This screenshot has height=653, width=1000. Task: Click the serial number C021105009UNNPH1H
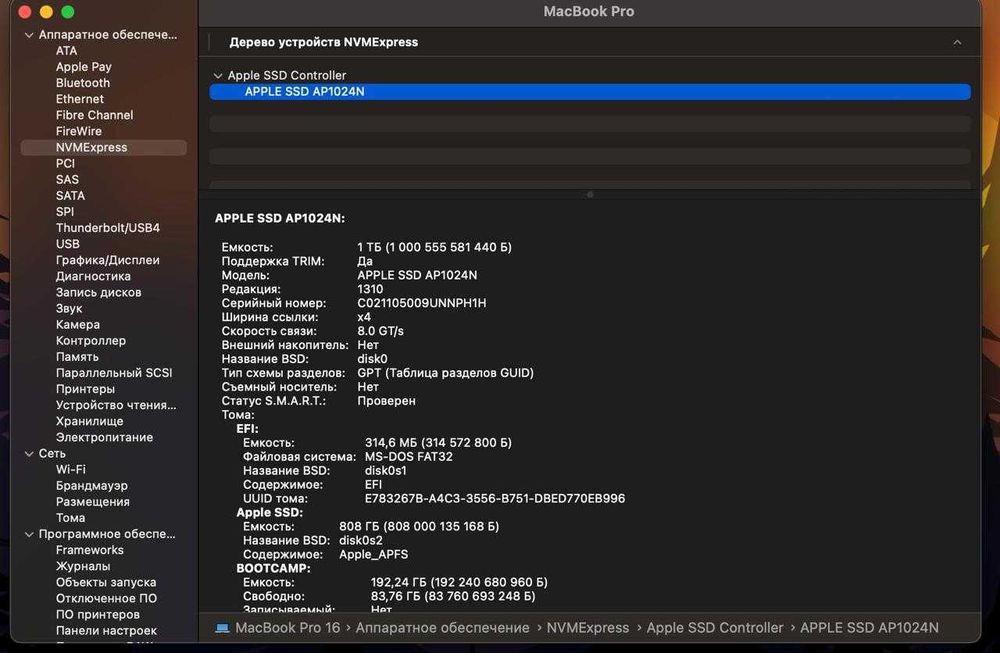pyautogui.click(x=422, y=304)
